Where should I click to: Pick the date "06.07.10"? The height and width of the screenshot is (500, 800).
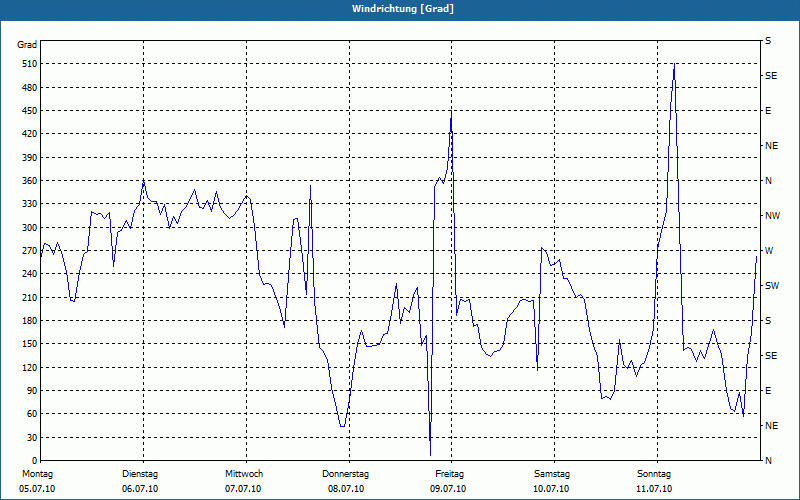click(x=140, y=489)
